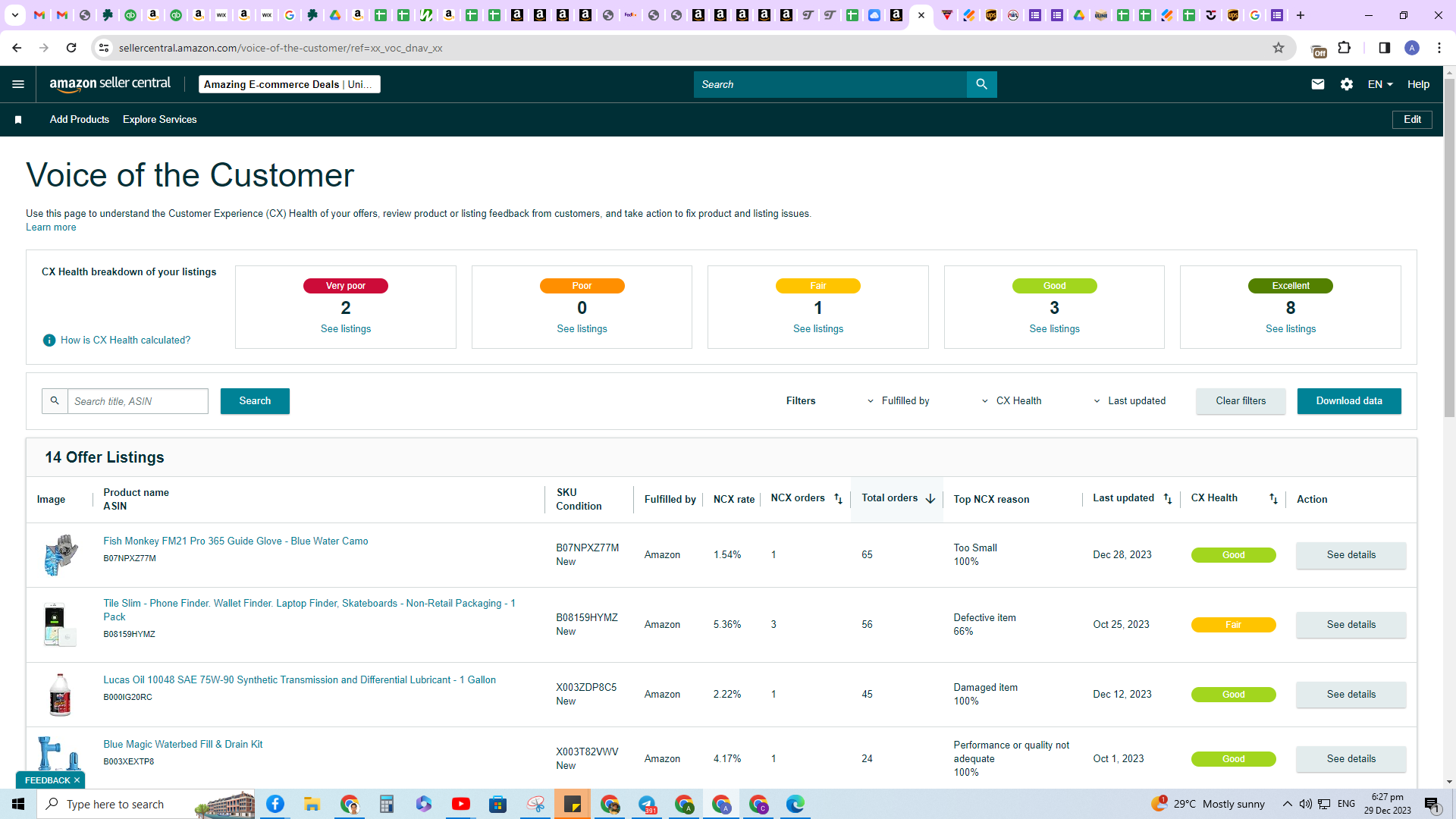
Task: Open the Seller Central hamburger menu
Action: (18, 84)
